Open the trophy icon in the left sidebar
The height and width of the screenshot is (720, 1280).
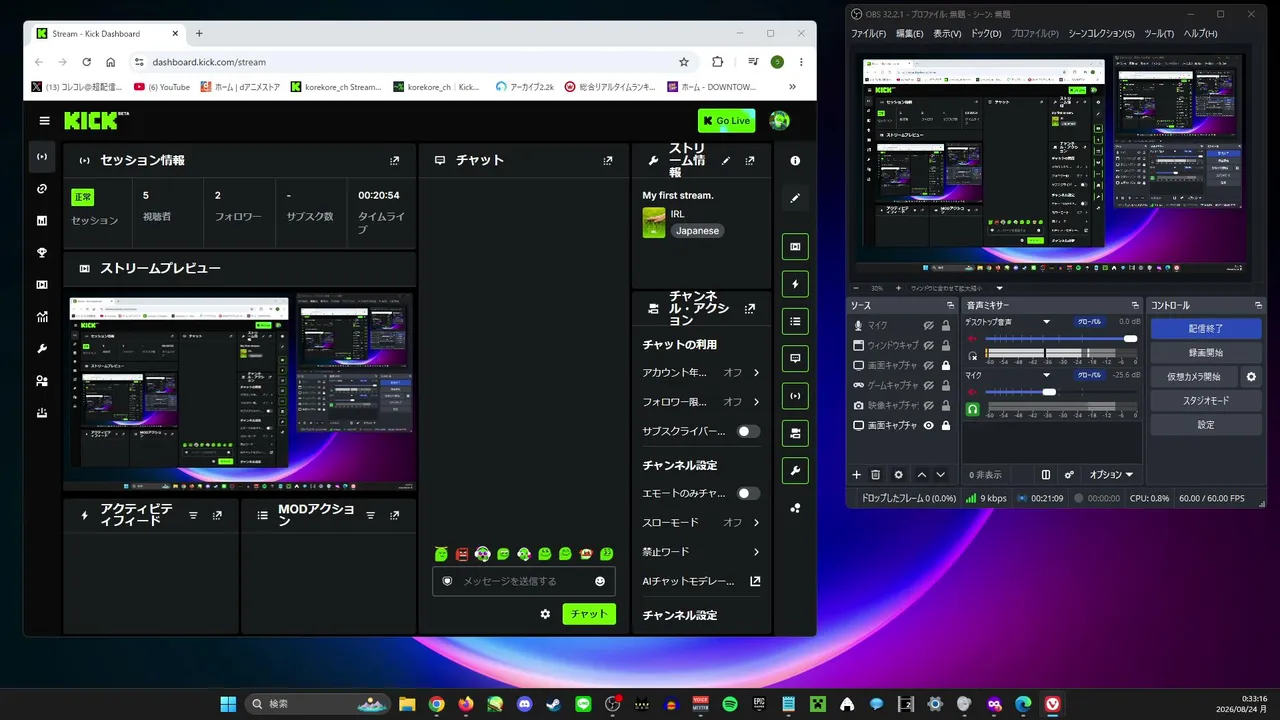click(x=42, y=253)
